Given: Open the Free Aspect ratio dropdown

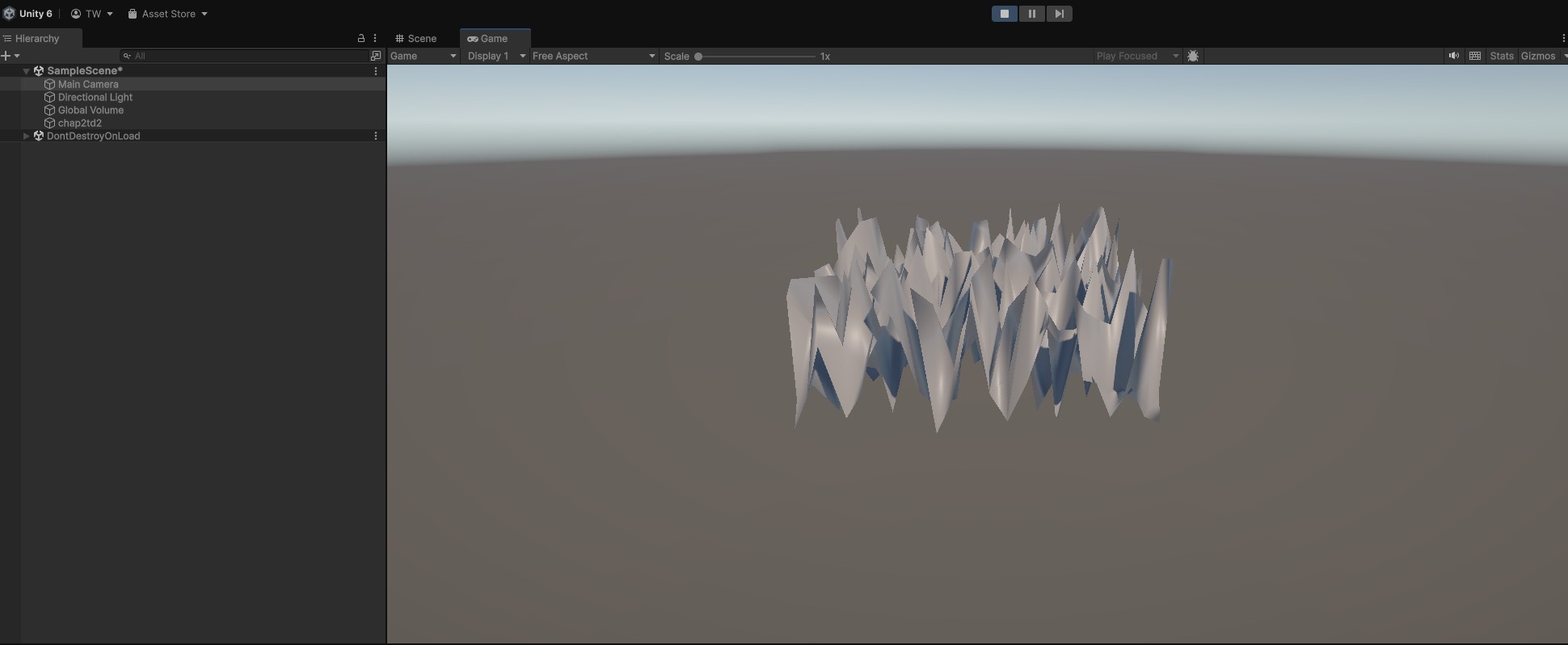Looking at the screenshot, I should point(593,56).
